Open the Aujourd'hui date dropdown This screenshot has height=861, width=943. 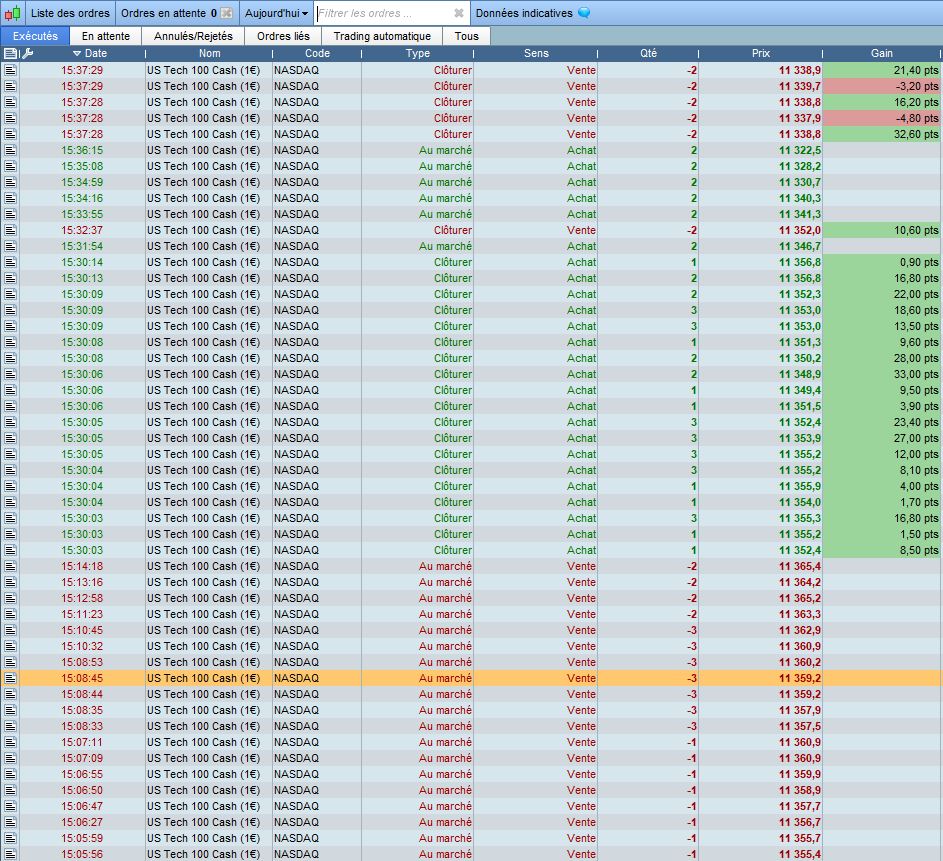[276, 13]
